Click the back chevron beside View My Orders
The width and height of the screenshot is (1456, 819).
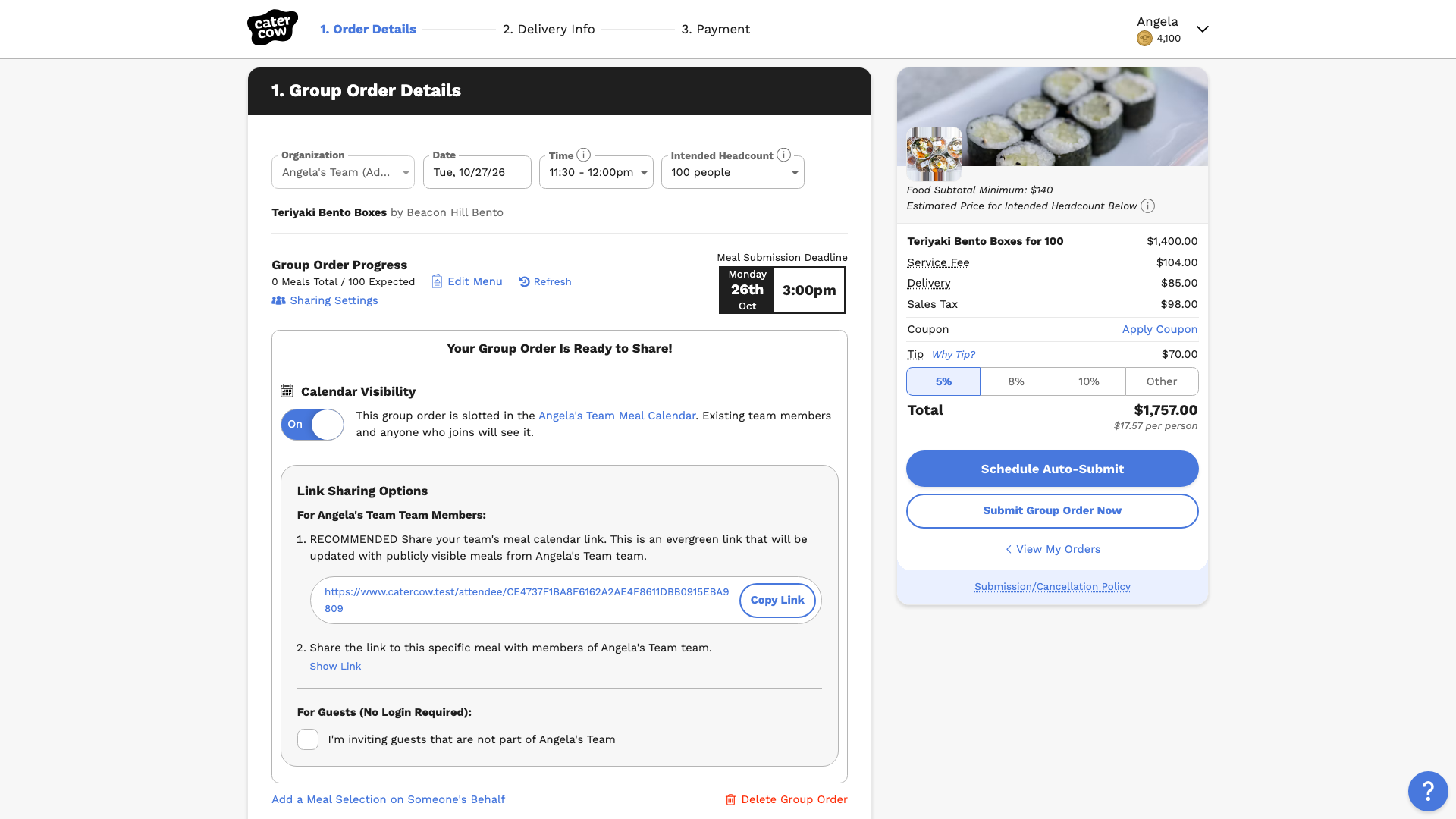(1009, 549)
